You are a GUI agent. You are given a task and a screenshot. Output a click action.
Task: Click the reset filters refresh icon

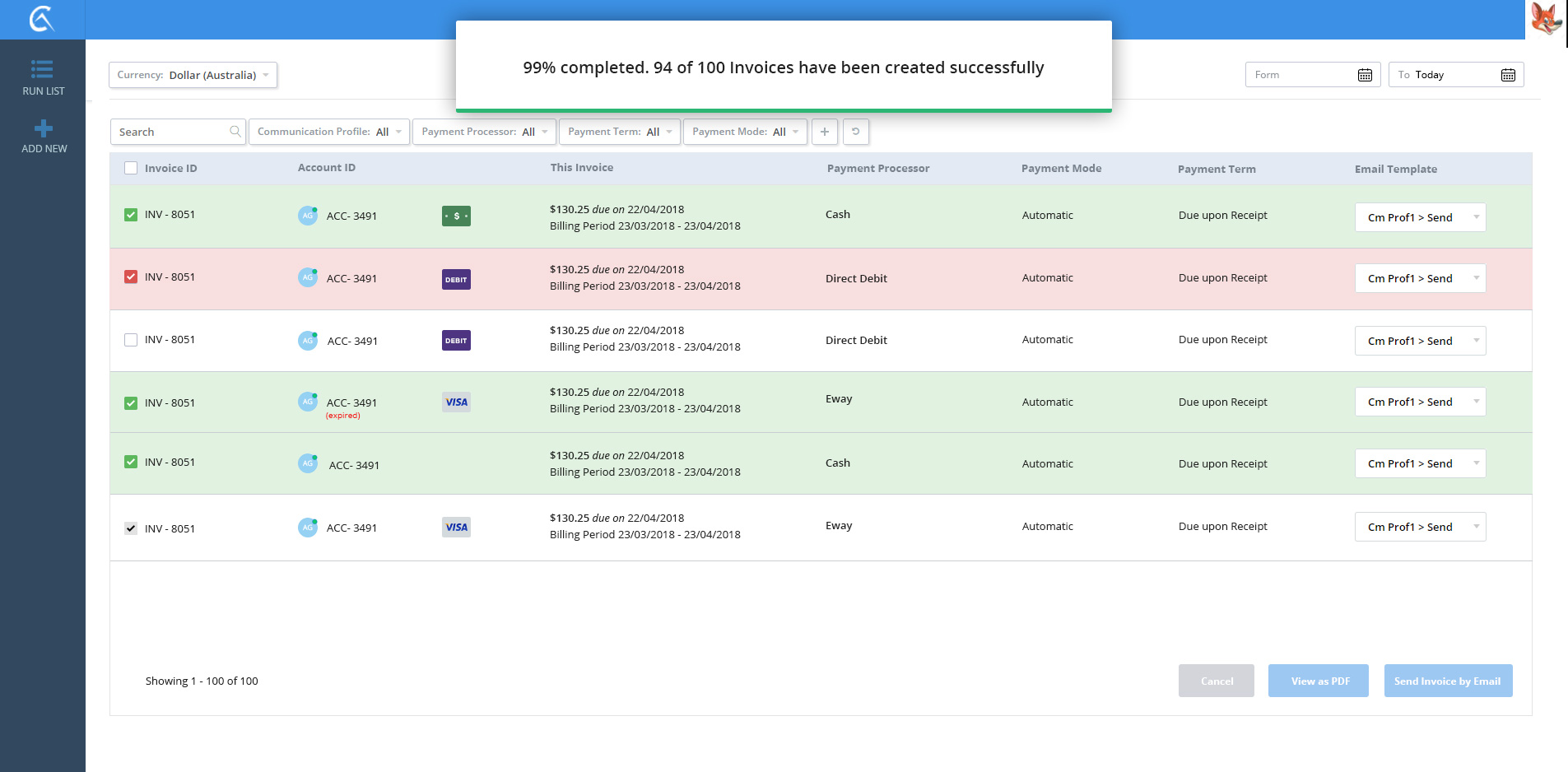tap(855, 132)
